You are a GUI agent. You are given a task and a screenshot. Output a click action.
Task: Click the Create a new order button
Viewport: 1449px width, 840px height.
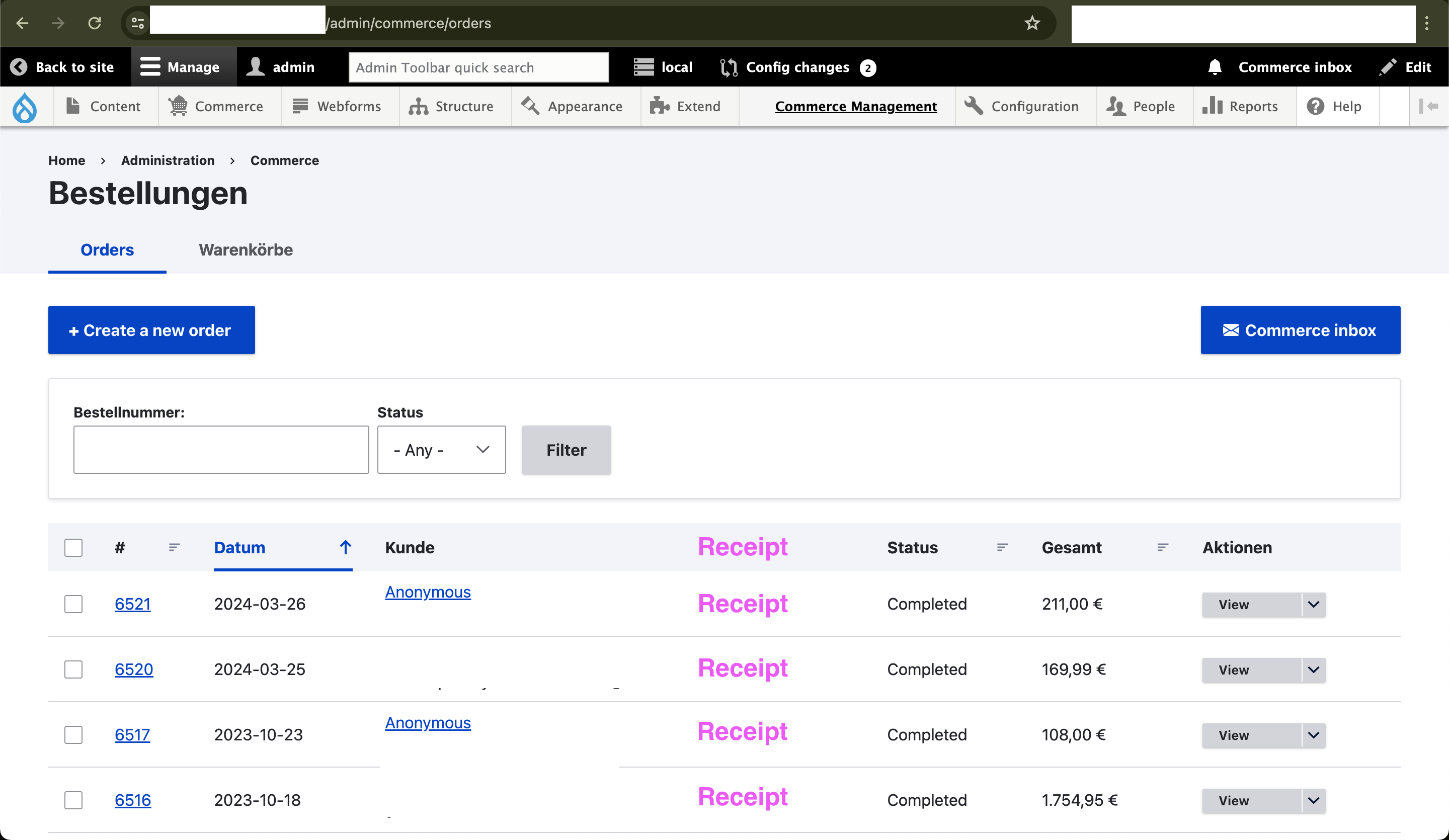click(x=151, y=330)
